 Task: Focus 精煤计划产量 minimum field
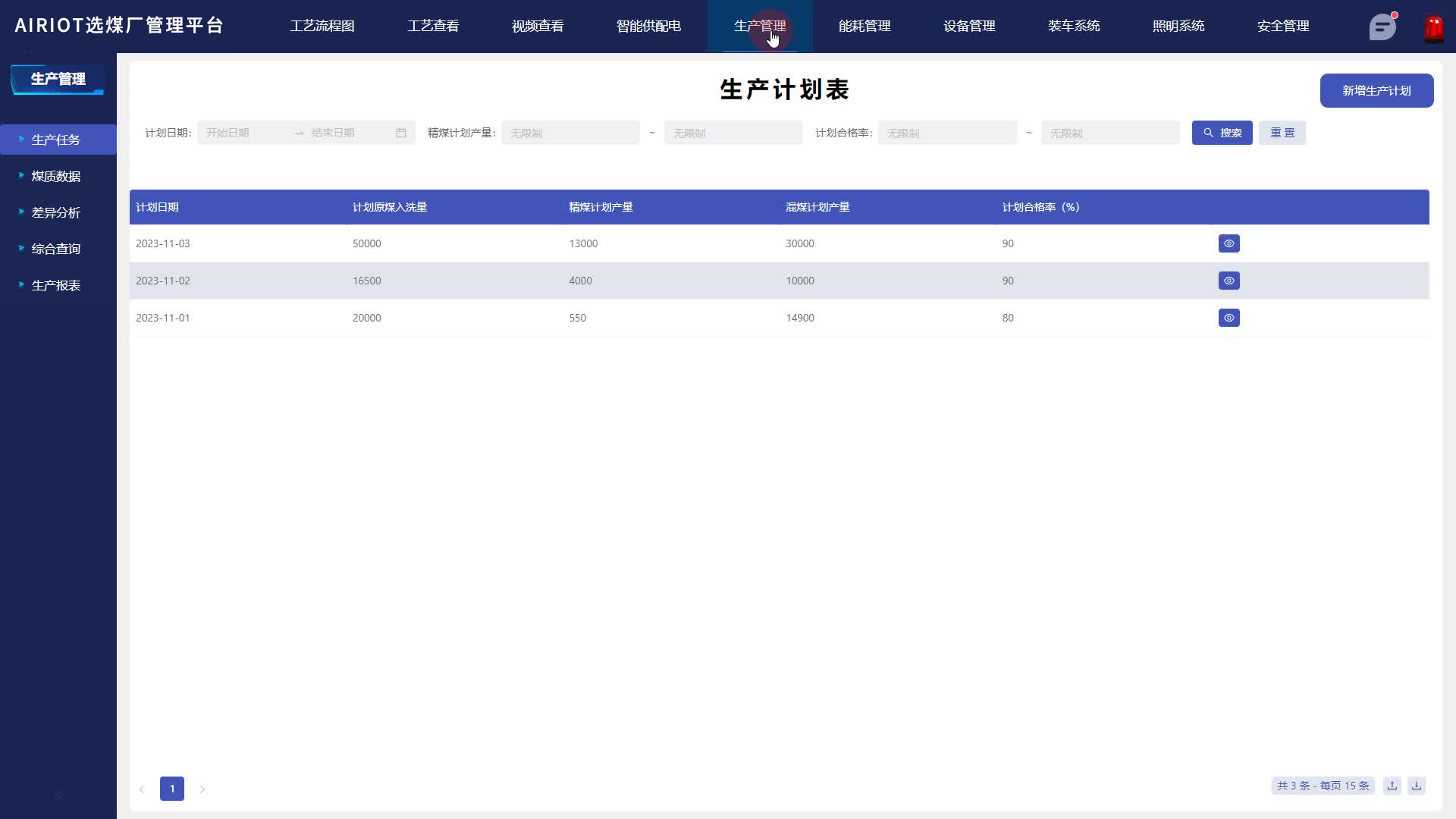[570, 133]
